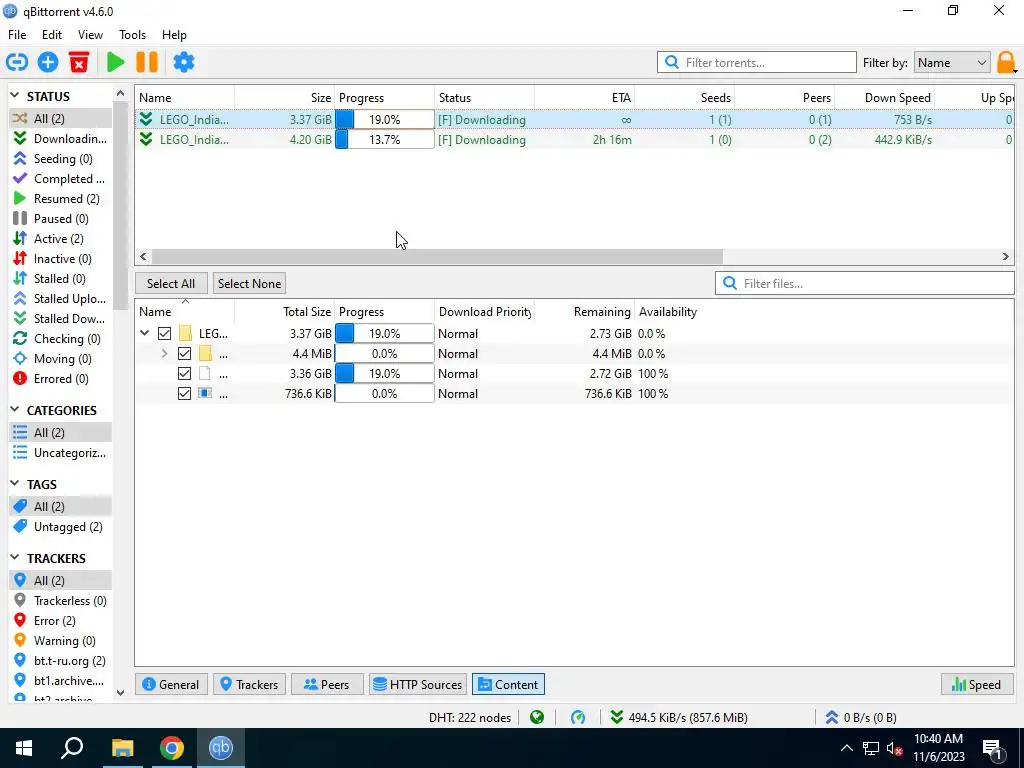Show hidden system tray icons

coord(846,748)
